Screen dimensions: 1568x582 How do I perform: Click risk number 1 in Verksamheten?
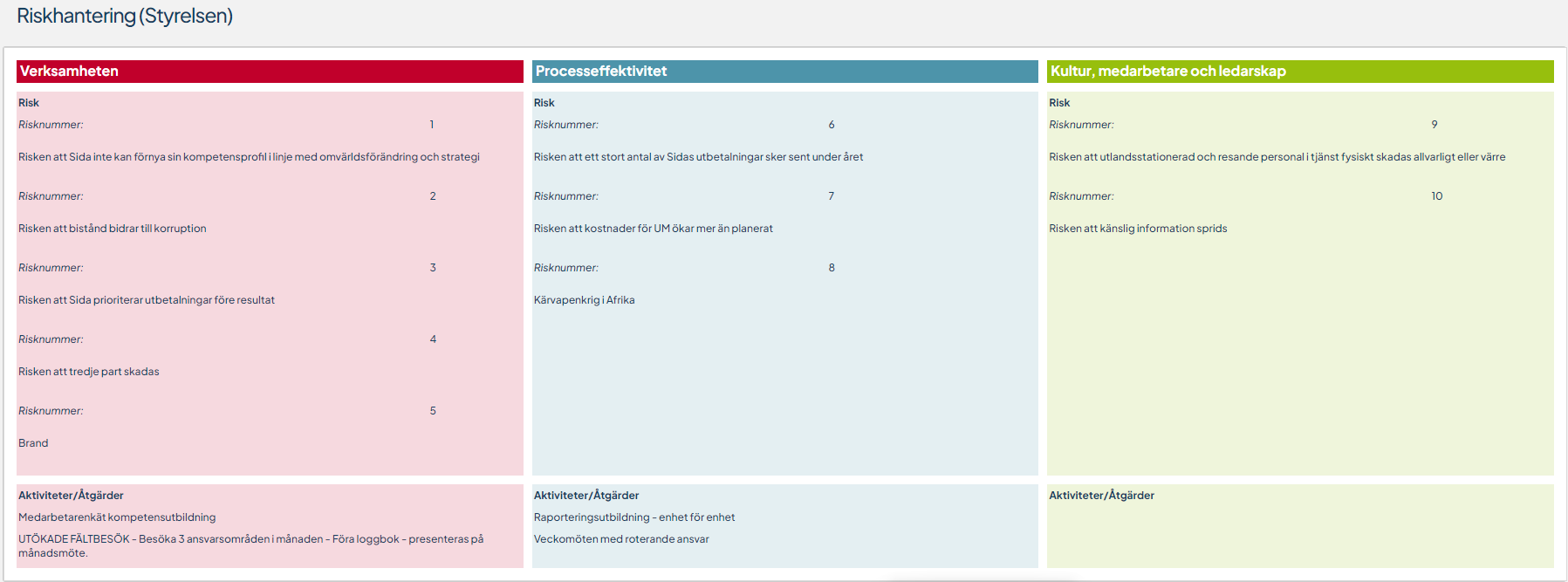(x=432, y=125)
